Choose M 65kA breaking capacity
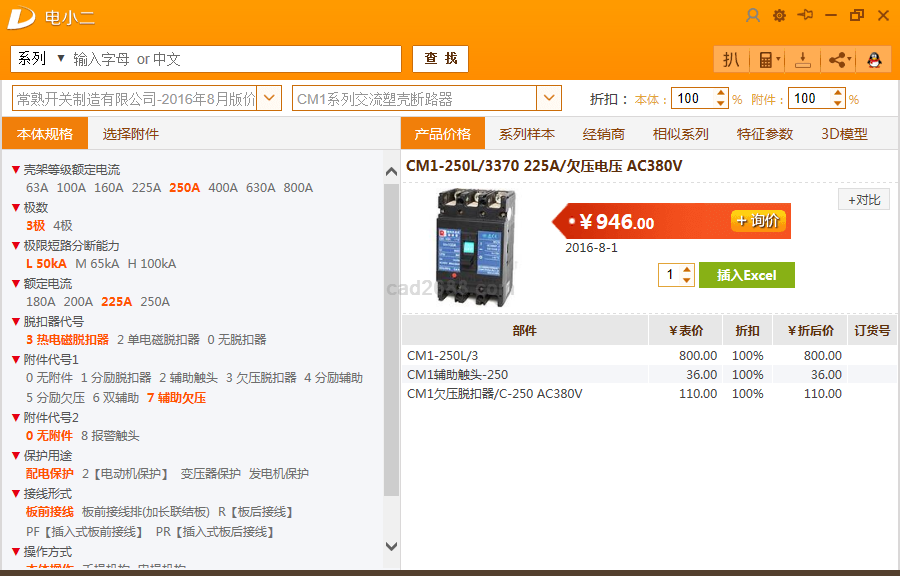 [x=97, y=264]
